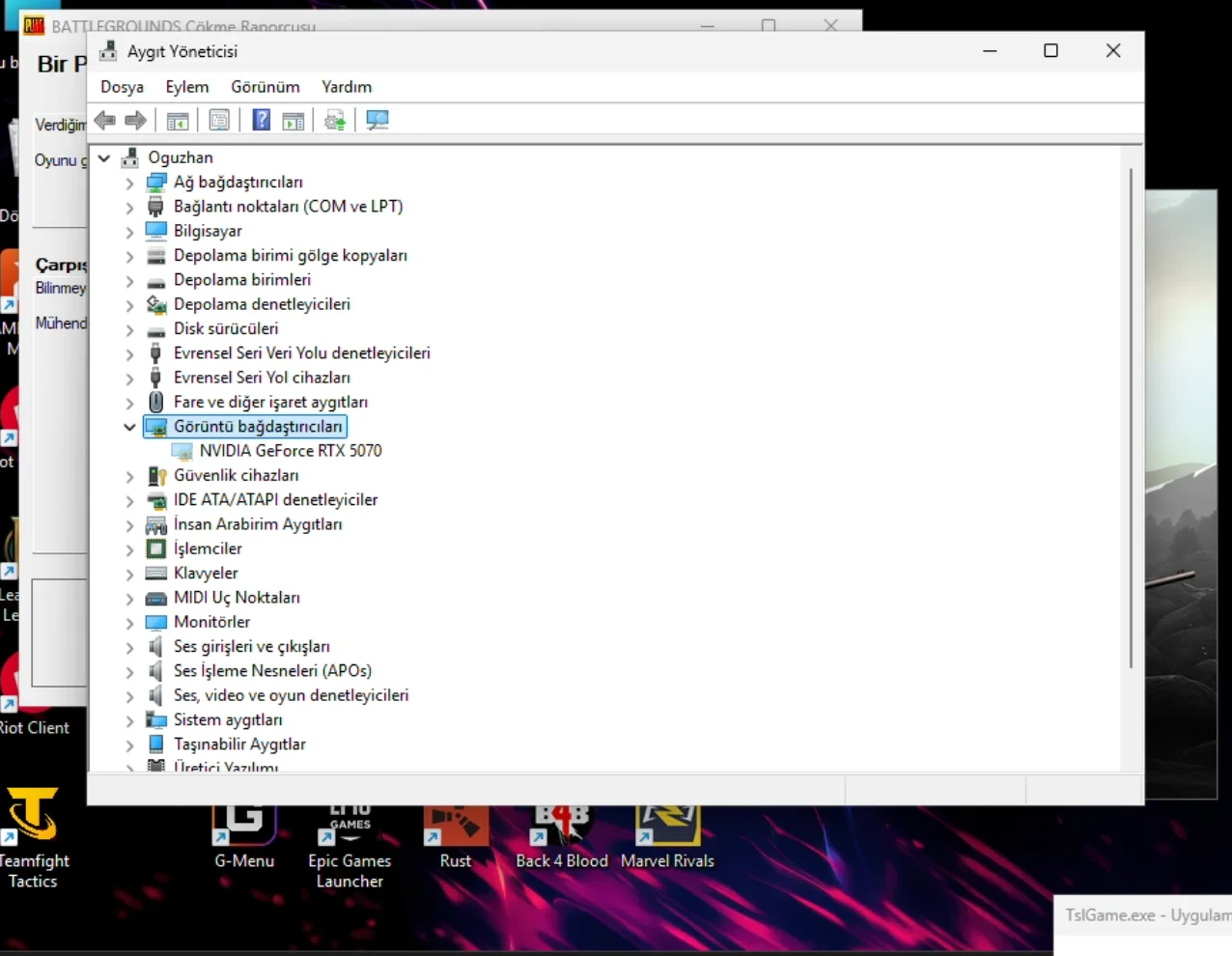Screen dimensions: 1232x956
Task: Expand Ses girişleri ve çıkışları
Action: tap(129, 647)
